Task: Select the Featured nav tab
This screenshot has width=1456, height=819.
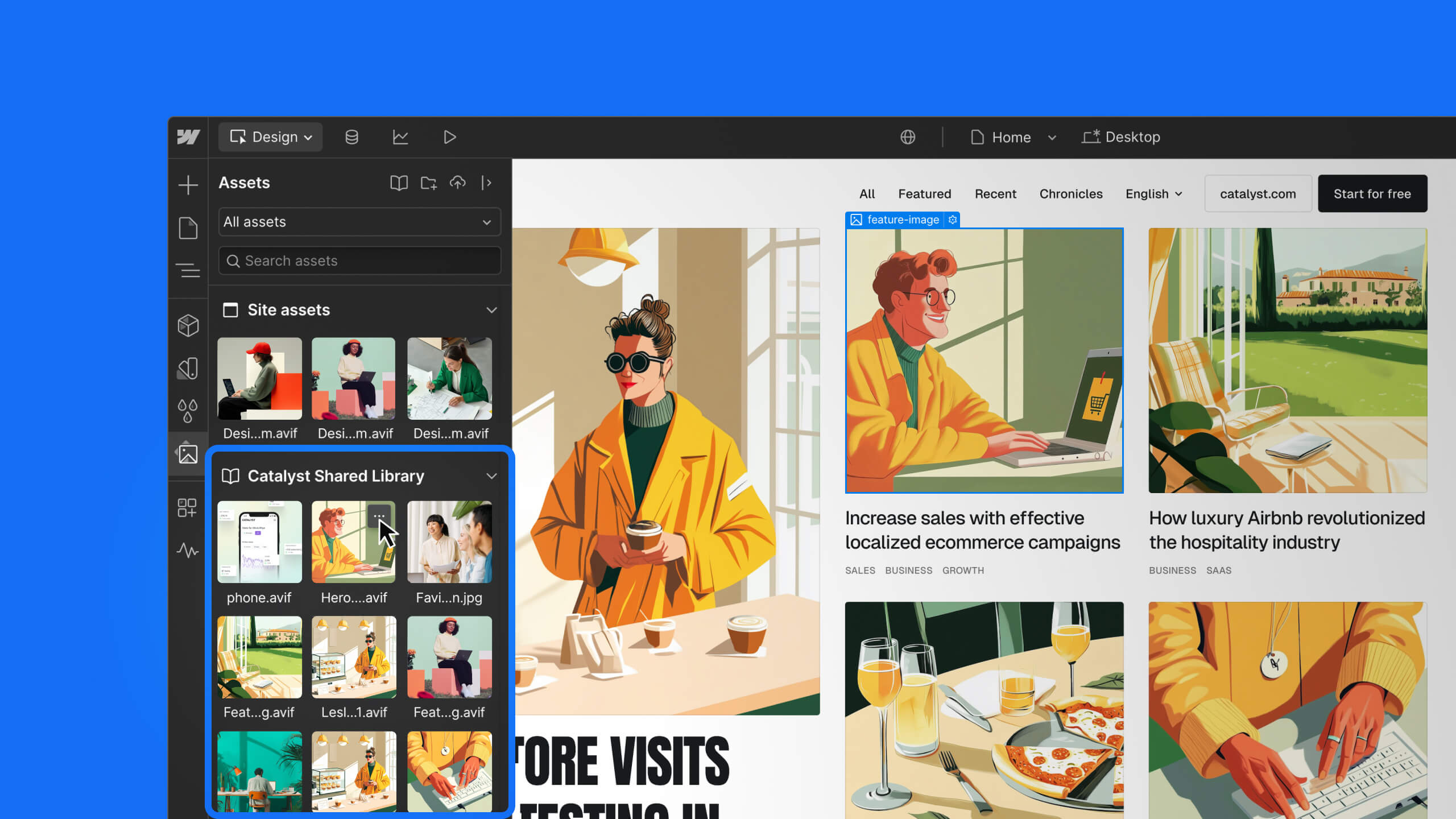Action: (924, 194)
